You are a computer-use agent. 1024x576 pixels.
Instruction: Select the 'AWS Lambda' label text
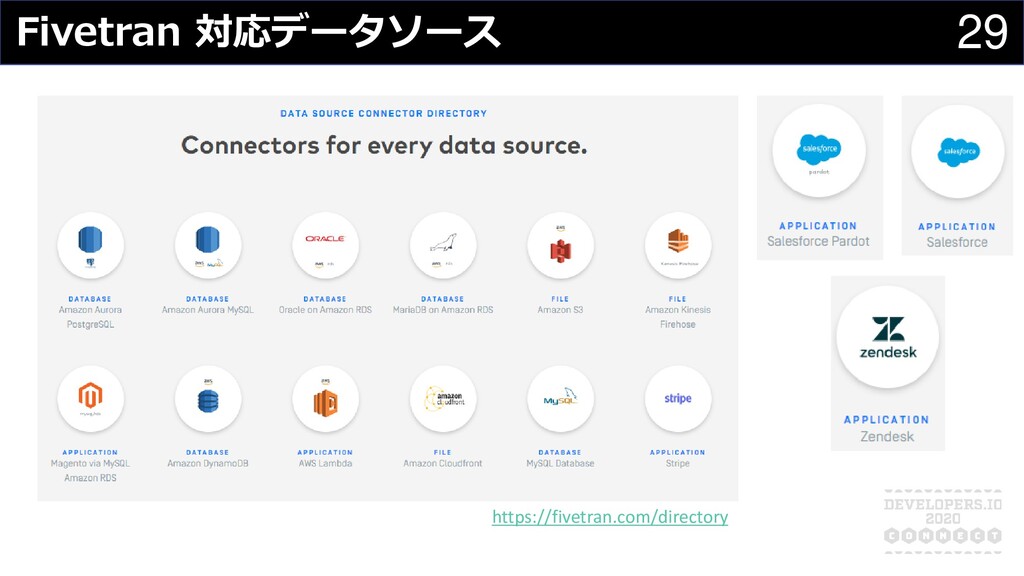325,464
